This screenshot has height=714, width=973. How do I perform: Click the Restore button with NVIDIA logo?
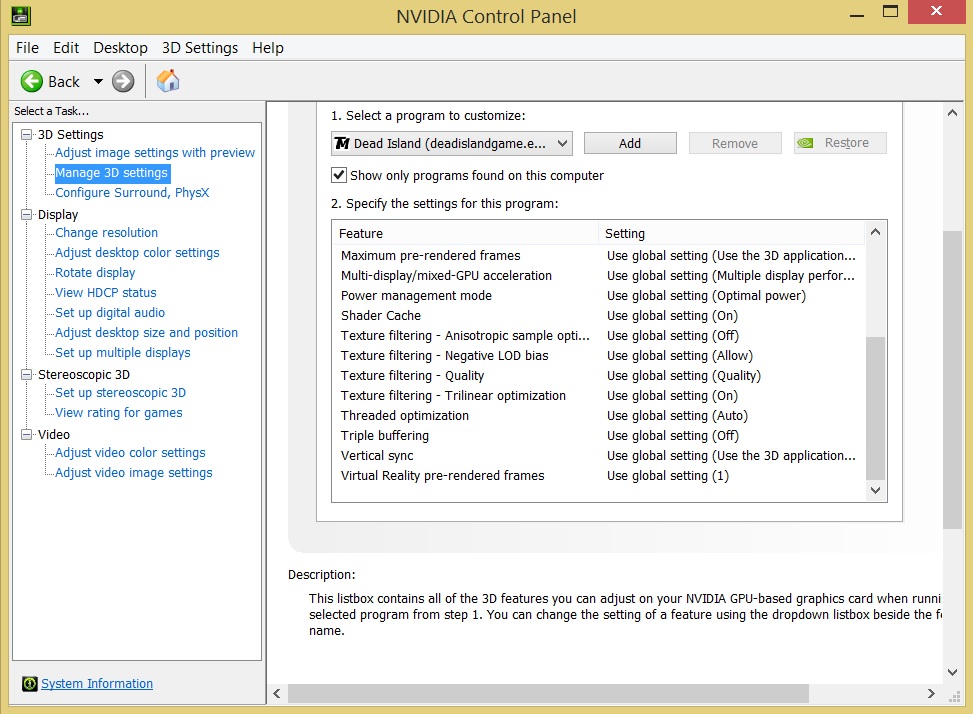pos(840,143)
